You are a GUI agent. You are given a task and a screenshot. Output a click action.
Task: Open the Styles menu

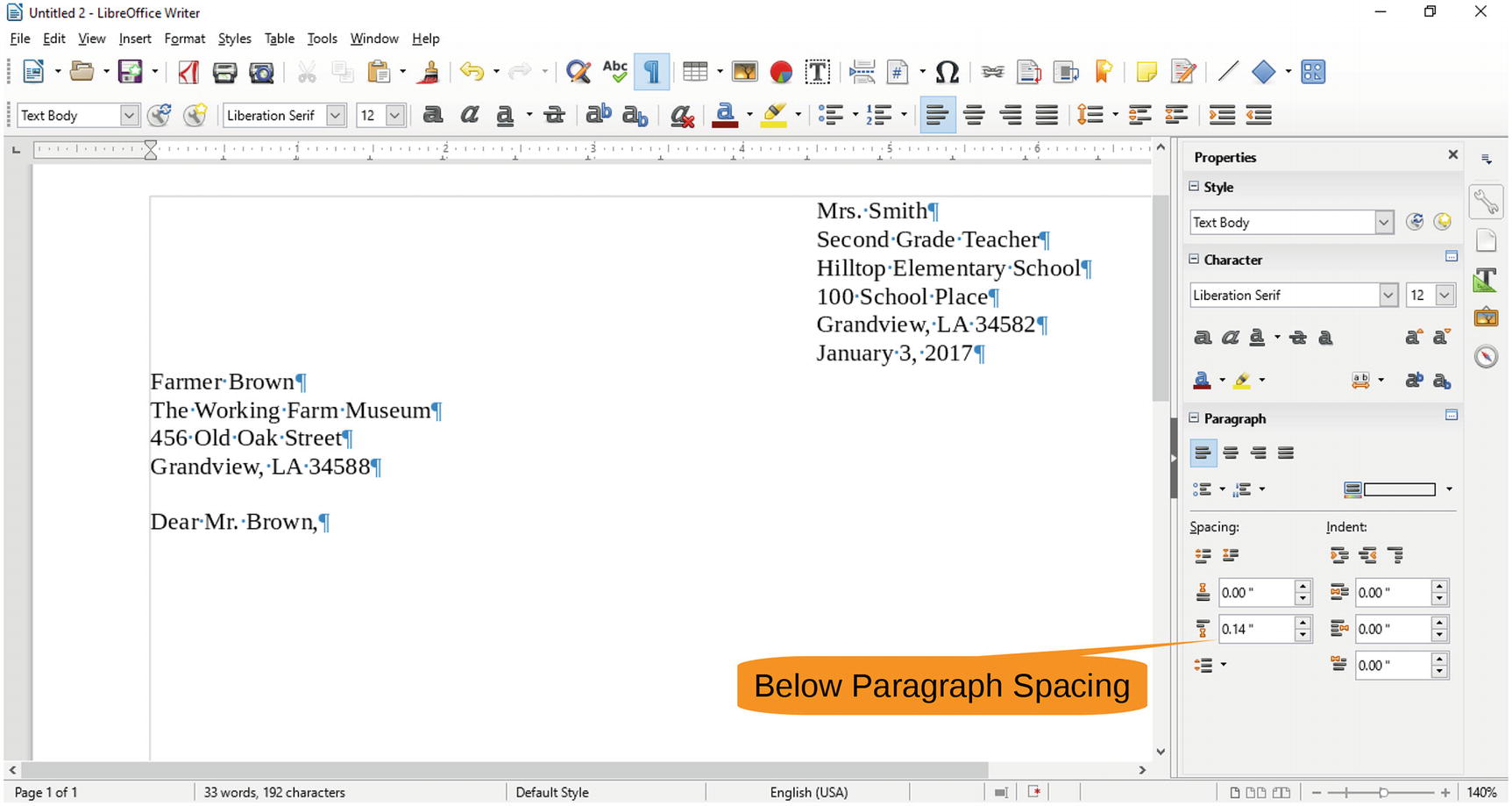point(234,39)
